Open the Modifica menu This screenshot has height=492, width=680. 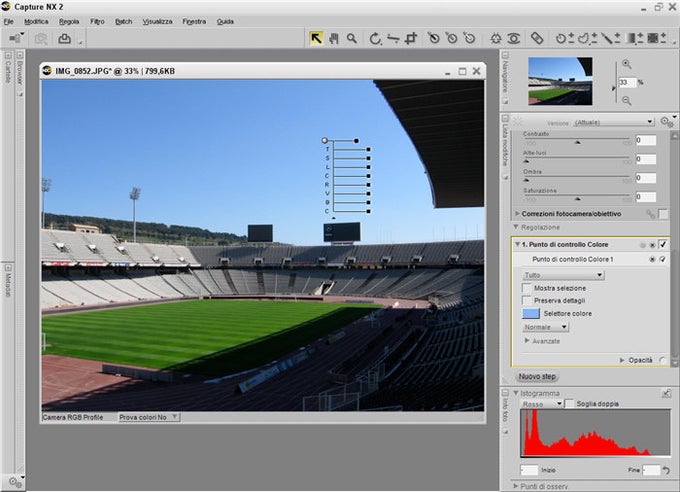36,21
